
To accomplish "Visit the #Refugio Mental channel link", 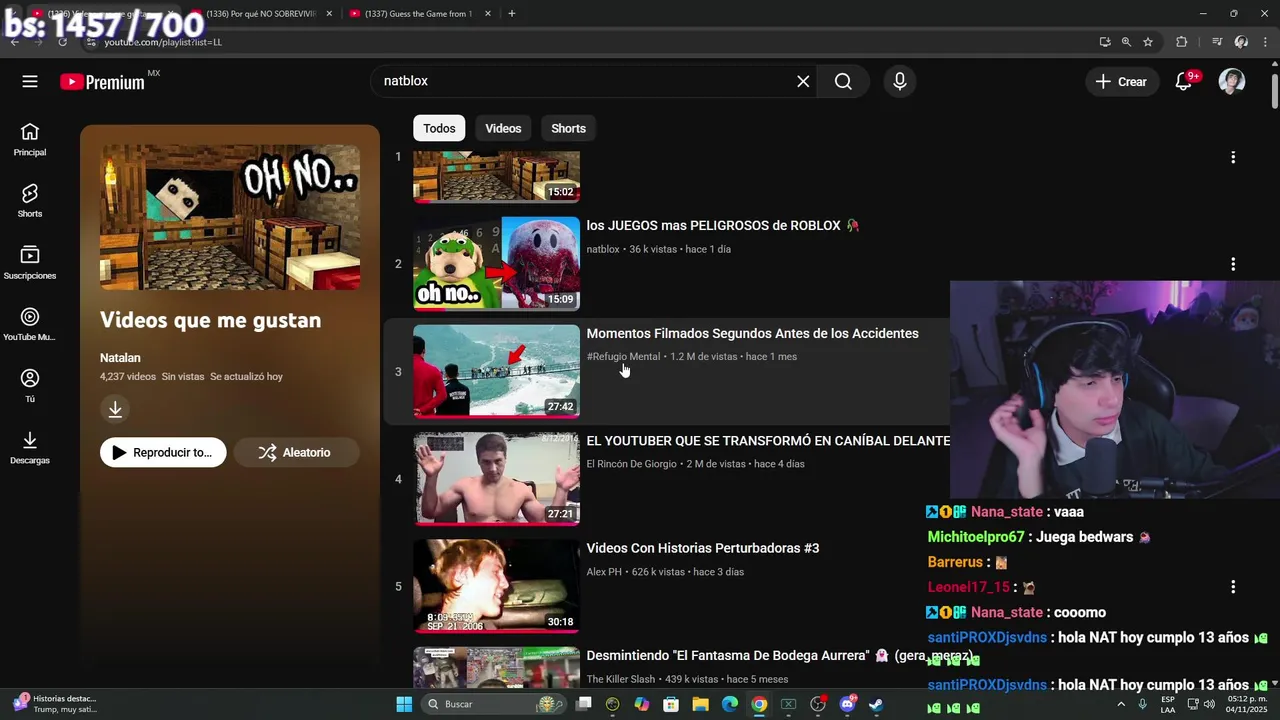I will [623, 357].
